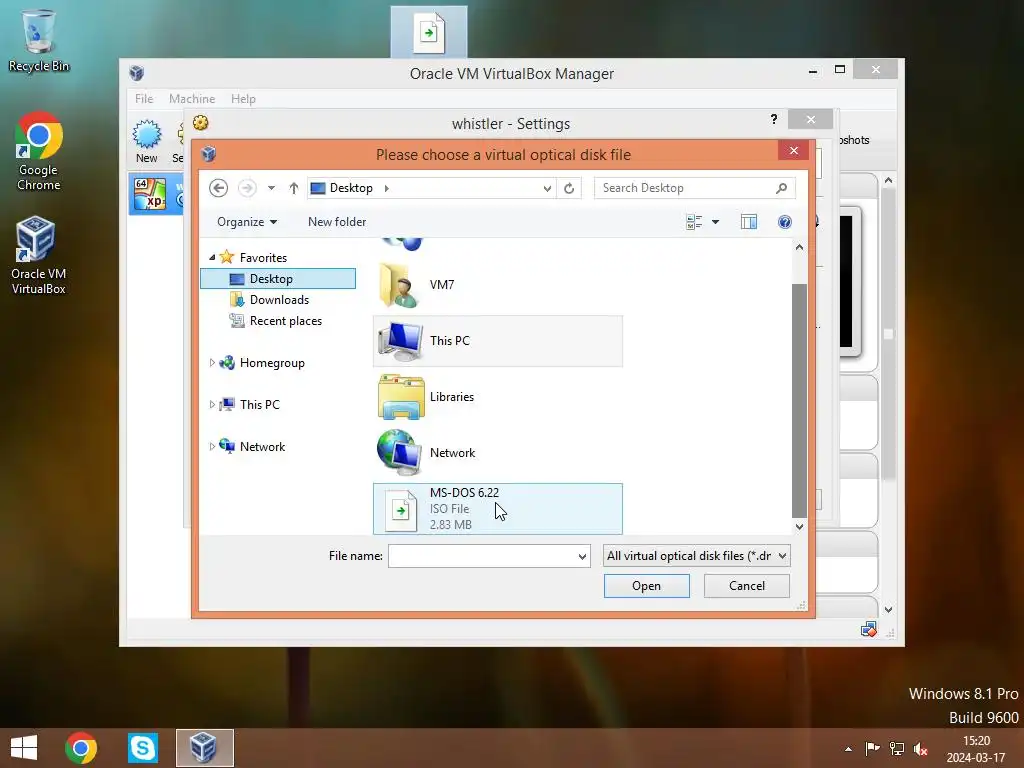1024x768 pixels.
Task: Expand the Homegroup tree node
Action: coord(212,363)
